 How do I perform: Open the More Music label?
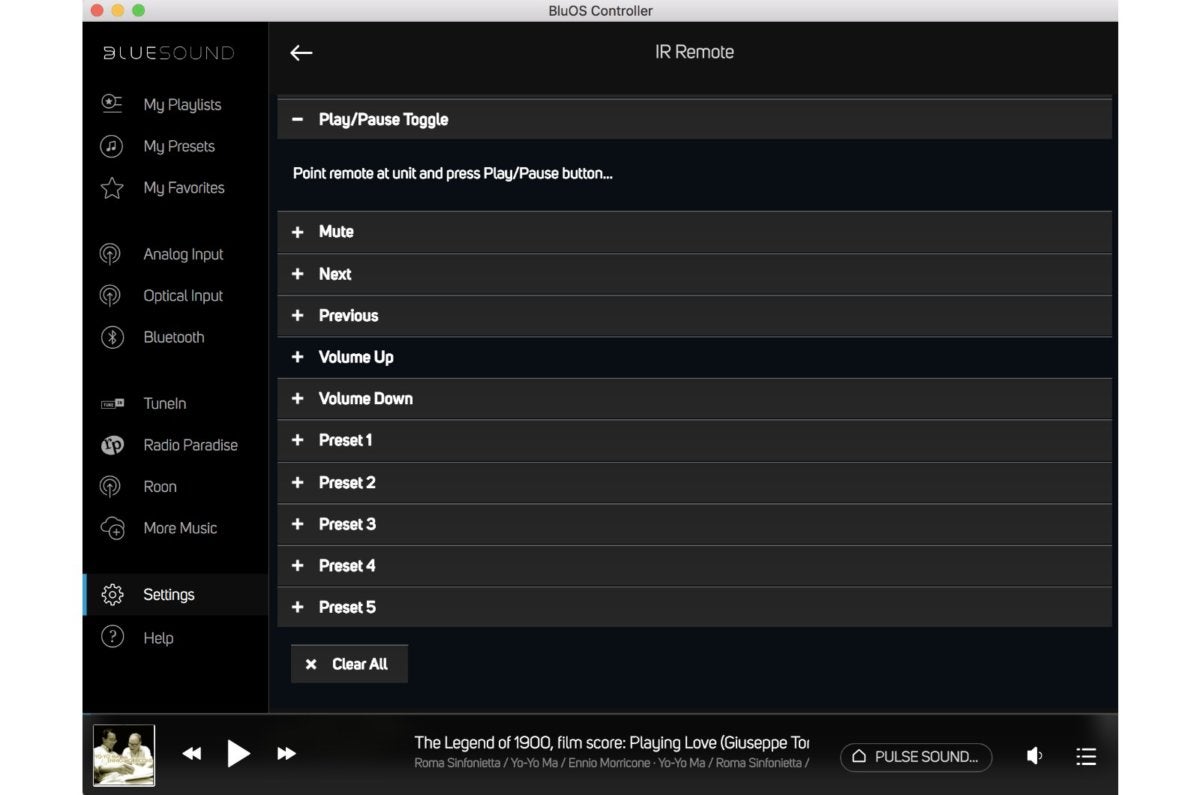[x=180, y=528]
